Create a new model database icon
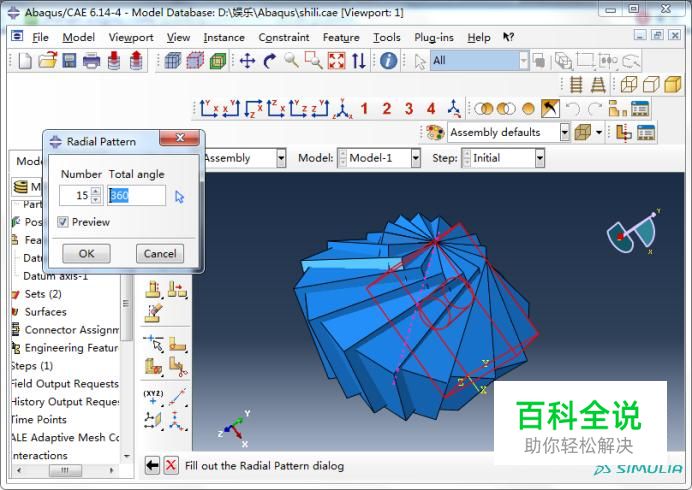This screenshot has width=692, height=490. tap(25, 61)
